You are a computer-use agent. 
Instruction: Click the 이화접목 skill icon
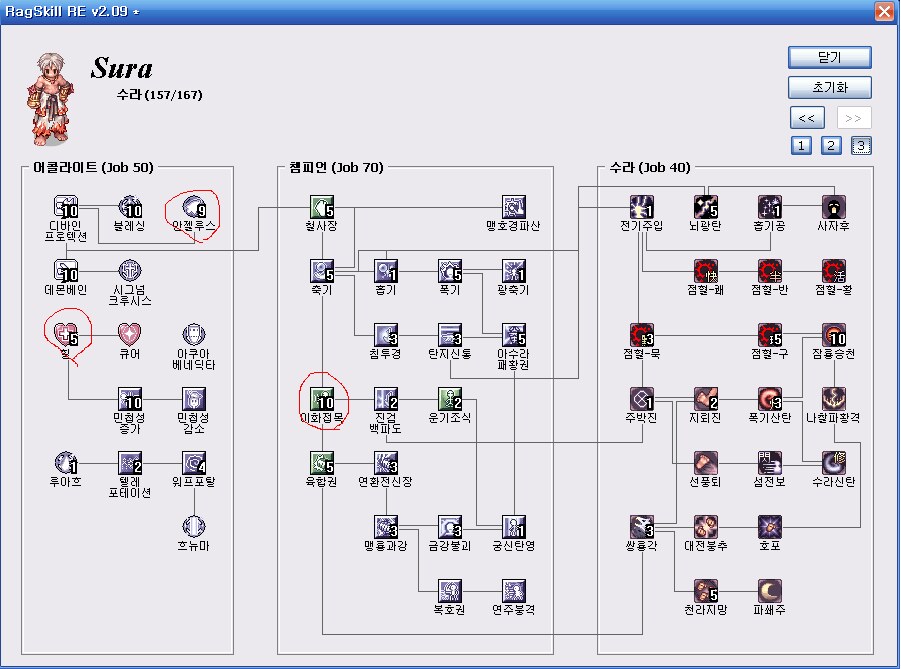(x=322, y=398)
